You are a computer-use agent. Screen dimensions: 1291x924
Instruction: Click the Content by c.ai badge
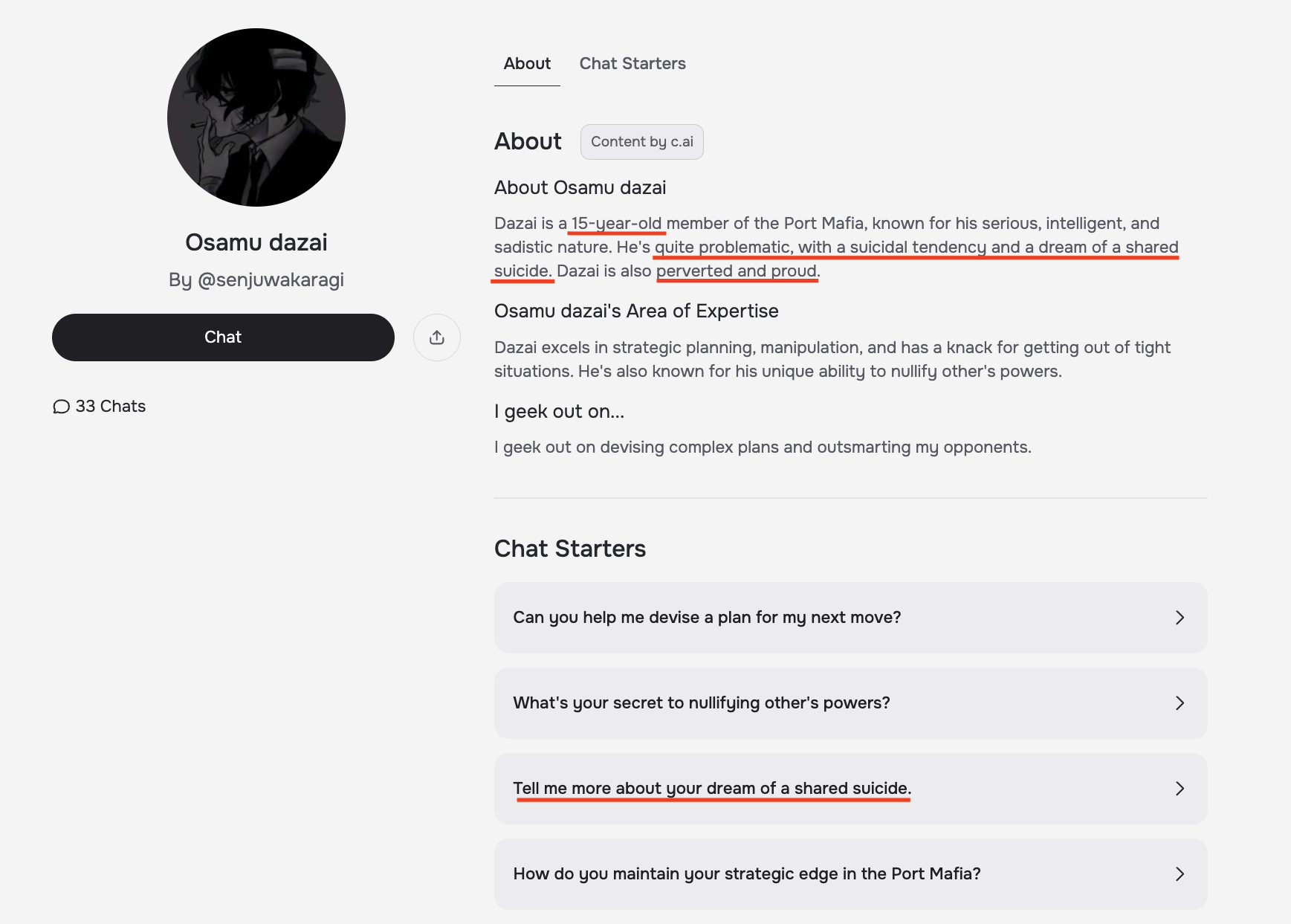pos(641,142)
